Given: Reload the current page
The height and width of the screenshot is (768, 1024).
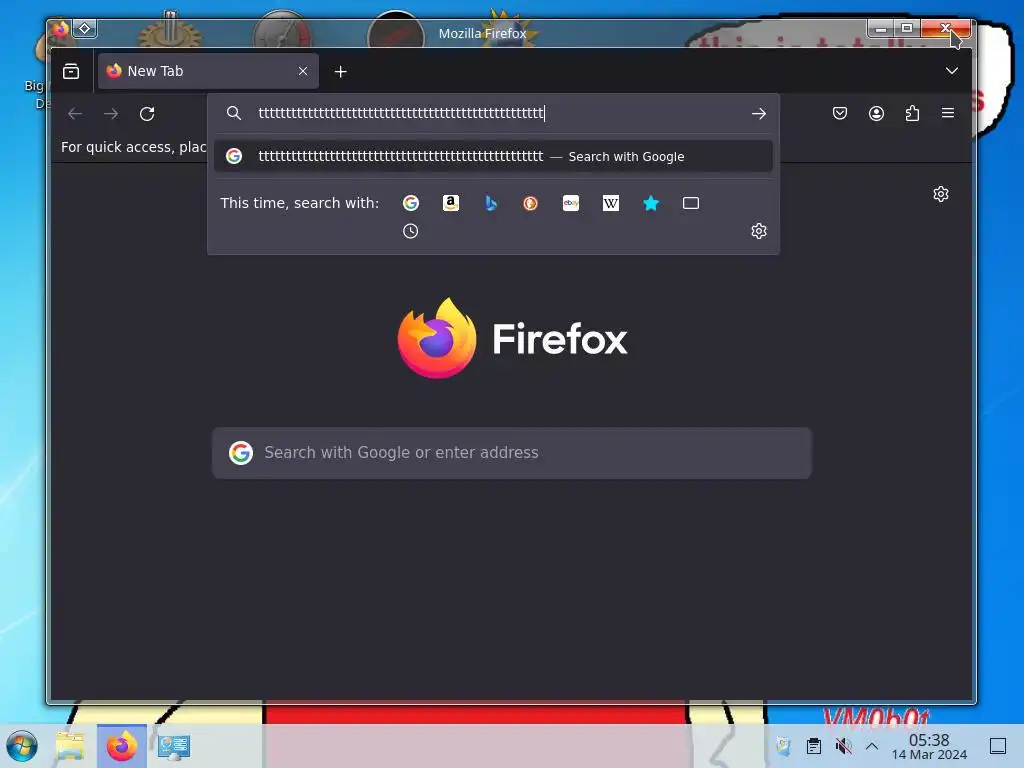Looking at the screenshot, I should (147, 114).
